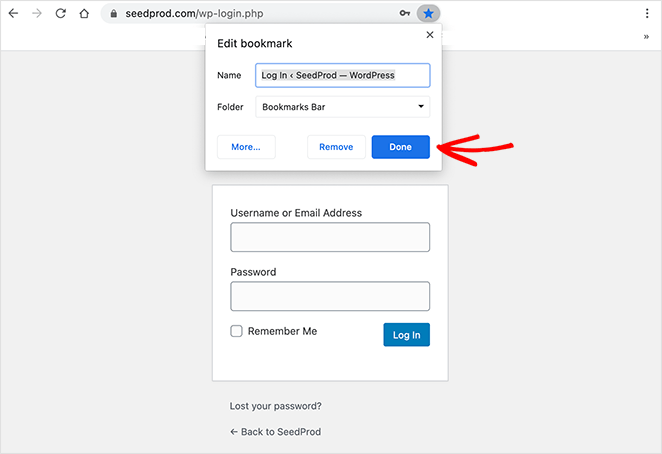Click the Username or Email Address field

(330, 237)
